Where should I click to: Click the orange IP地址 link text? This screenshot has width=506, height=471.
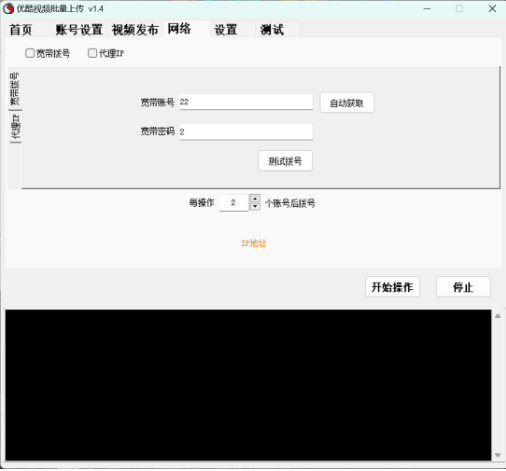253,243
